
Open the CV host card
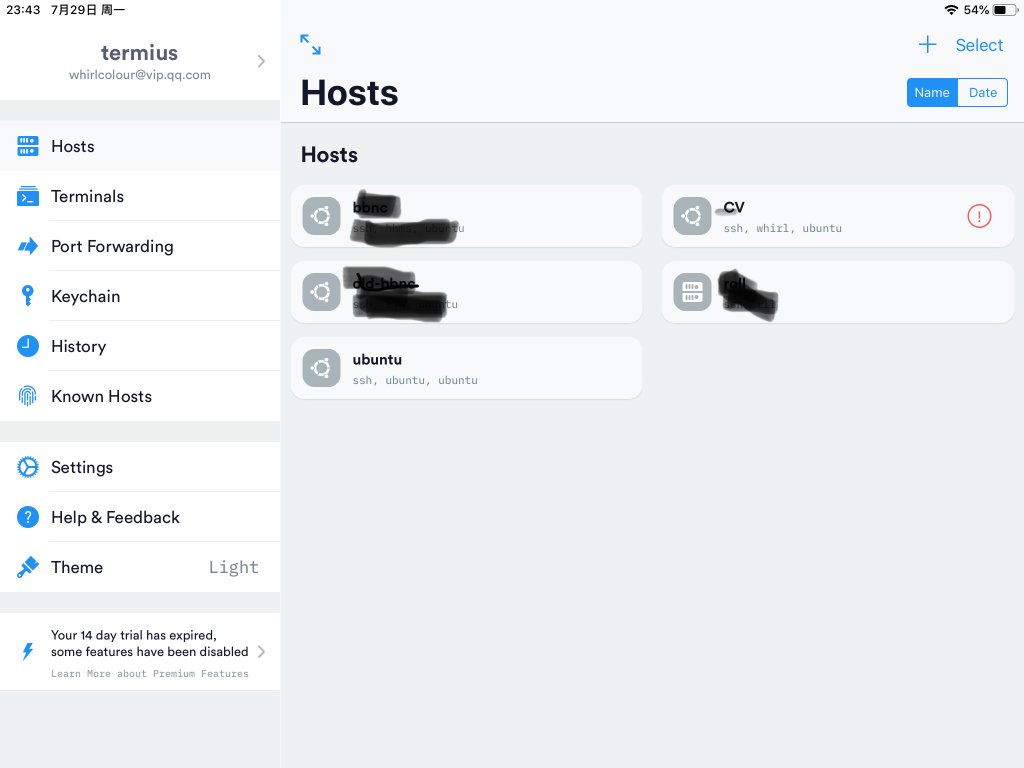click(x=837, y=216)
